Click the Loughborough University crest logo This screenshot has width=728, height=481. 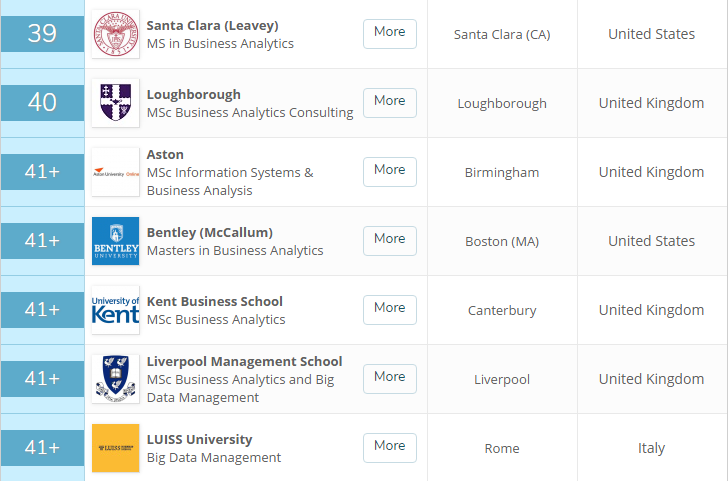[x=115, y=103]
